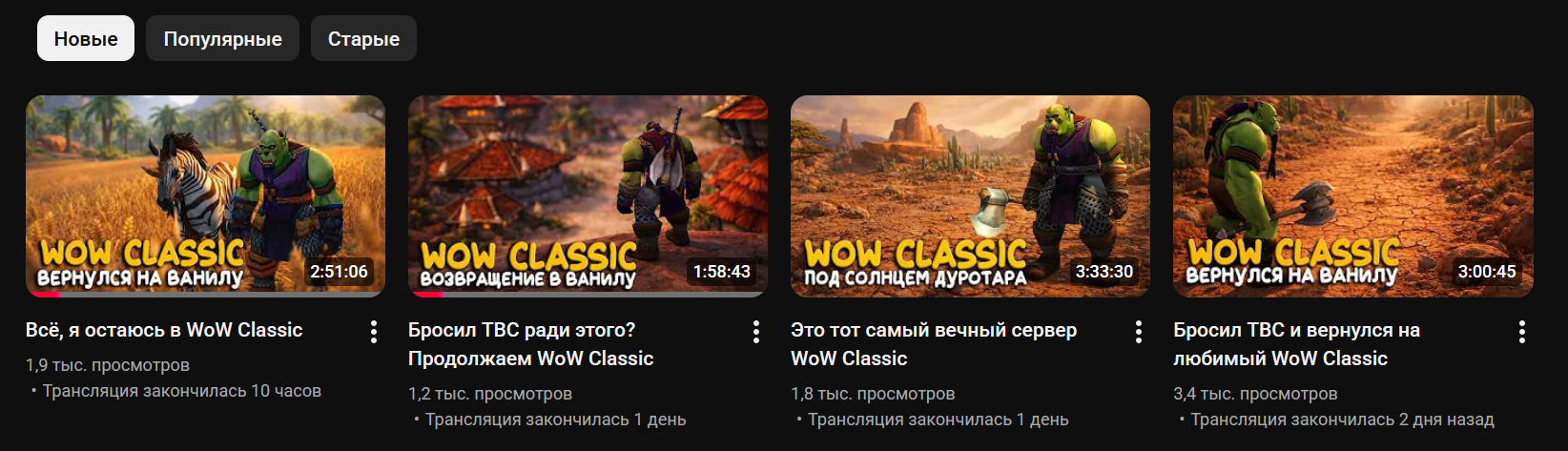Click title 'Бросил ТВС ради этого? Продолжаем WoW Classic'

(x=531, y=344)
